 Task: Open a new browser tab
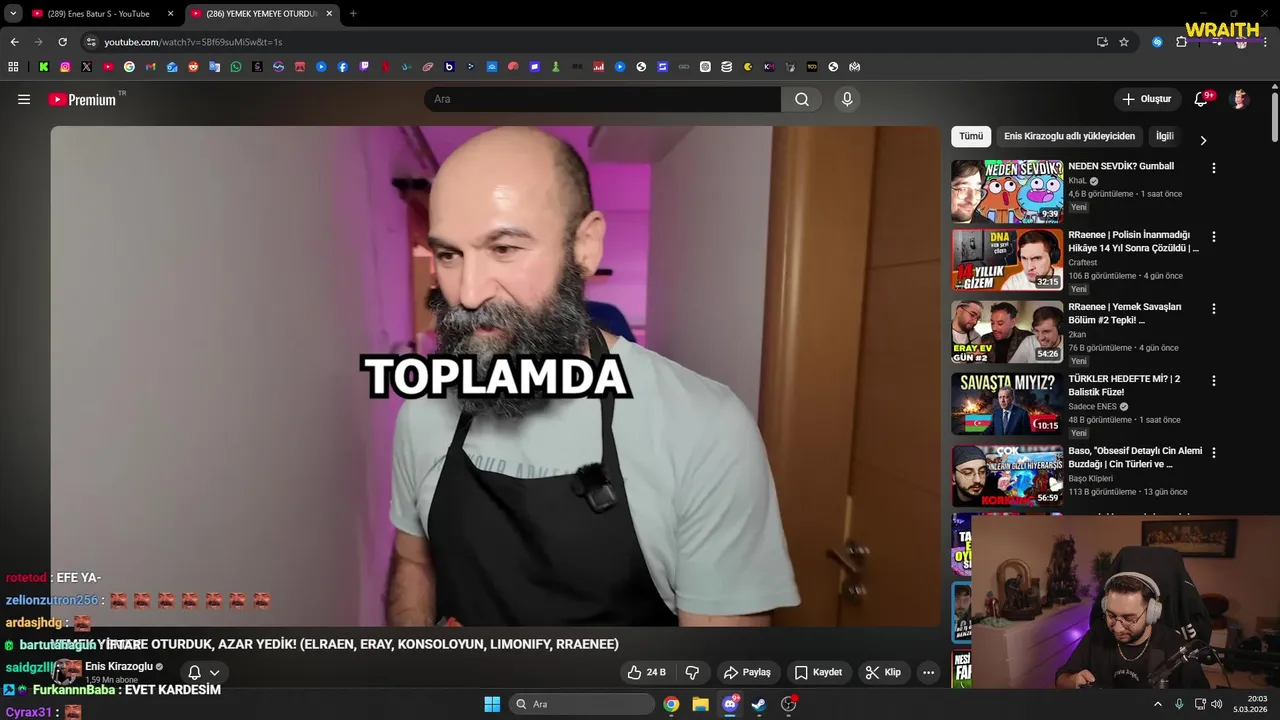point(353,14)
